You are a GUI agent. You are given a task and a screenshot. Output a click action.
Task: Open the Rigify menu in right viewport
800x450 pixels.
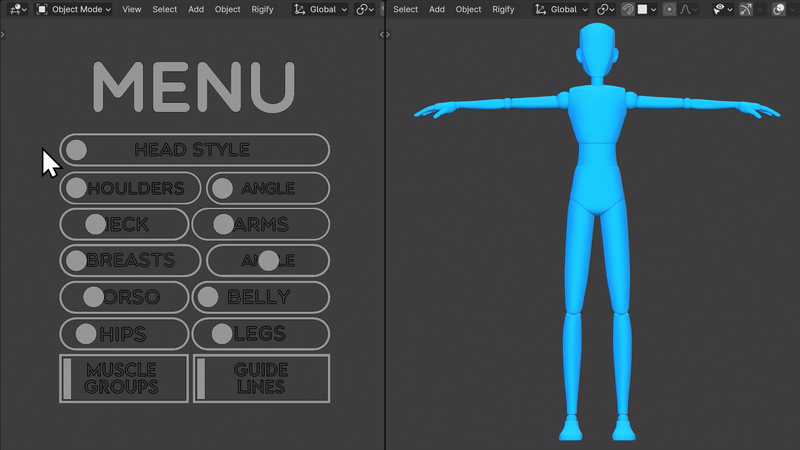click(x=503, y=9)
